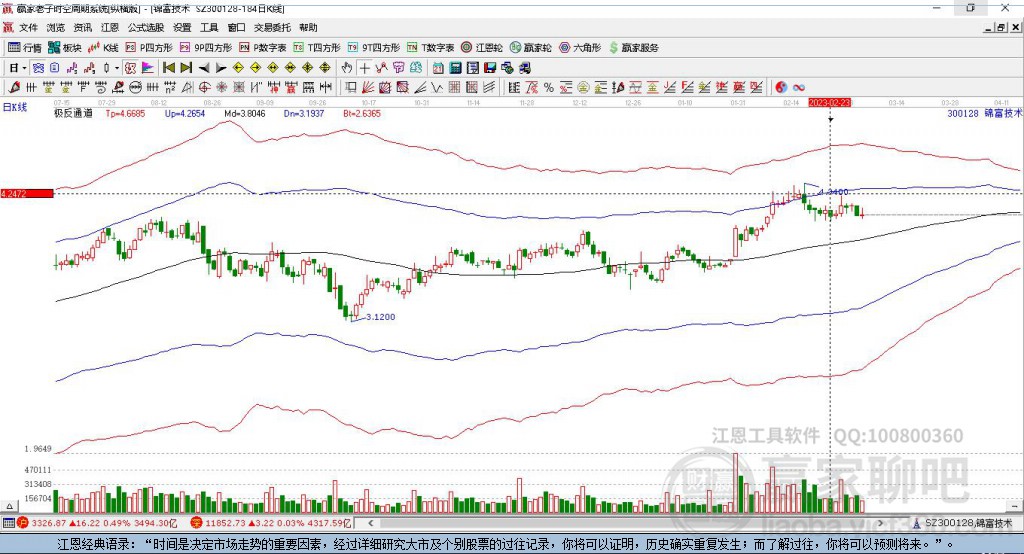
Task: Collapse volume pane with up-arrow button
Action: [x=10, y=506]
